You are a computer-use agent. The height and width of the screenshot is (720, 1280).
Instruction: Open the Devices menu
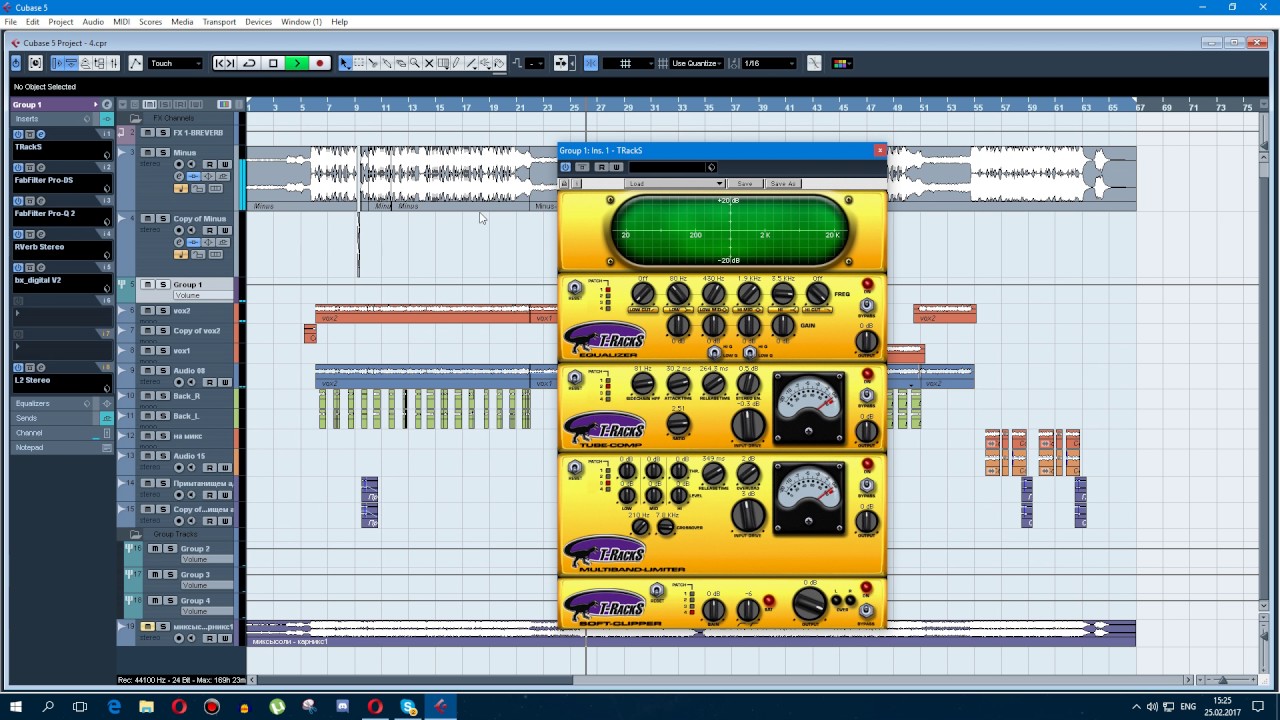(x=258, y=21)
